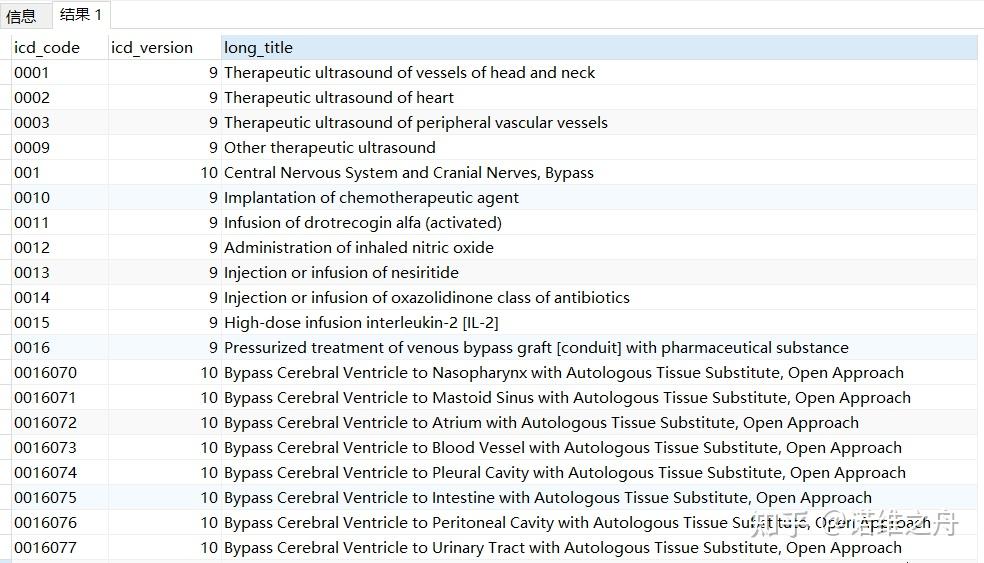Click the 'Implantation of chemotherapeutic agent' cell
The height and width of the screenshot is (563, 984).
click(x=371, y=197)
